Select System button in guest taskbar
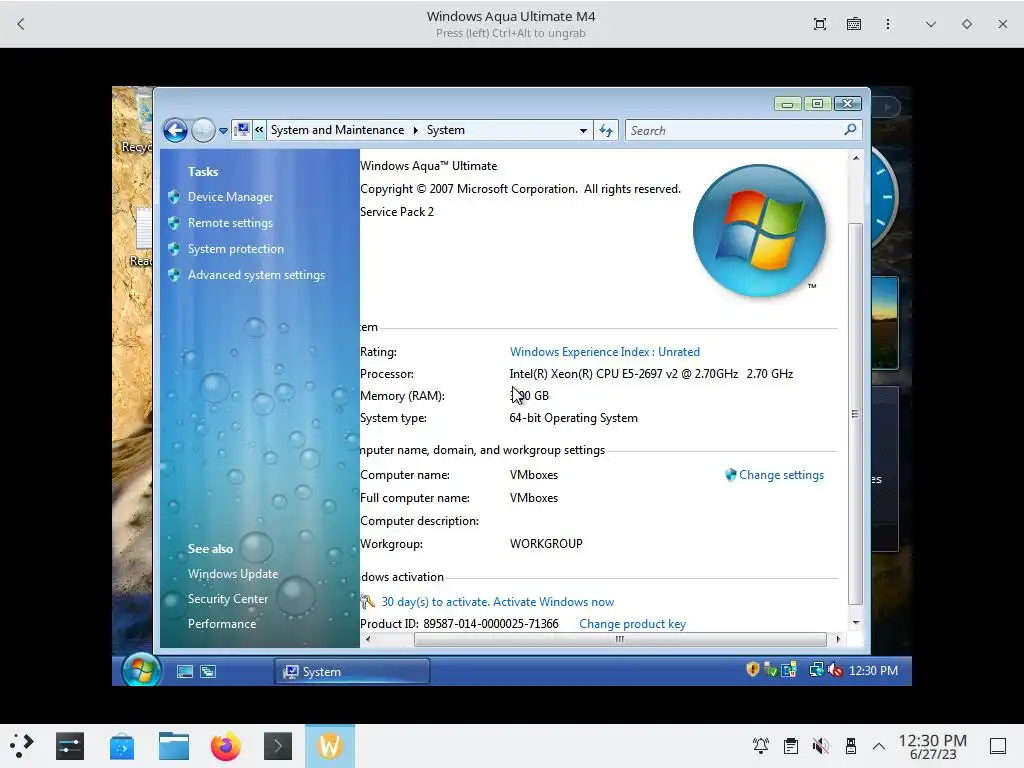 (x=352, y=671)
